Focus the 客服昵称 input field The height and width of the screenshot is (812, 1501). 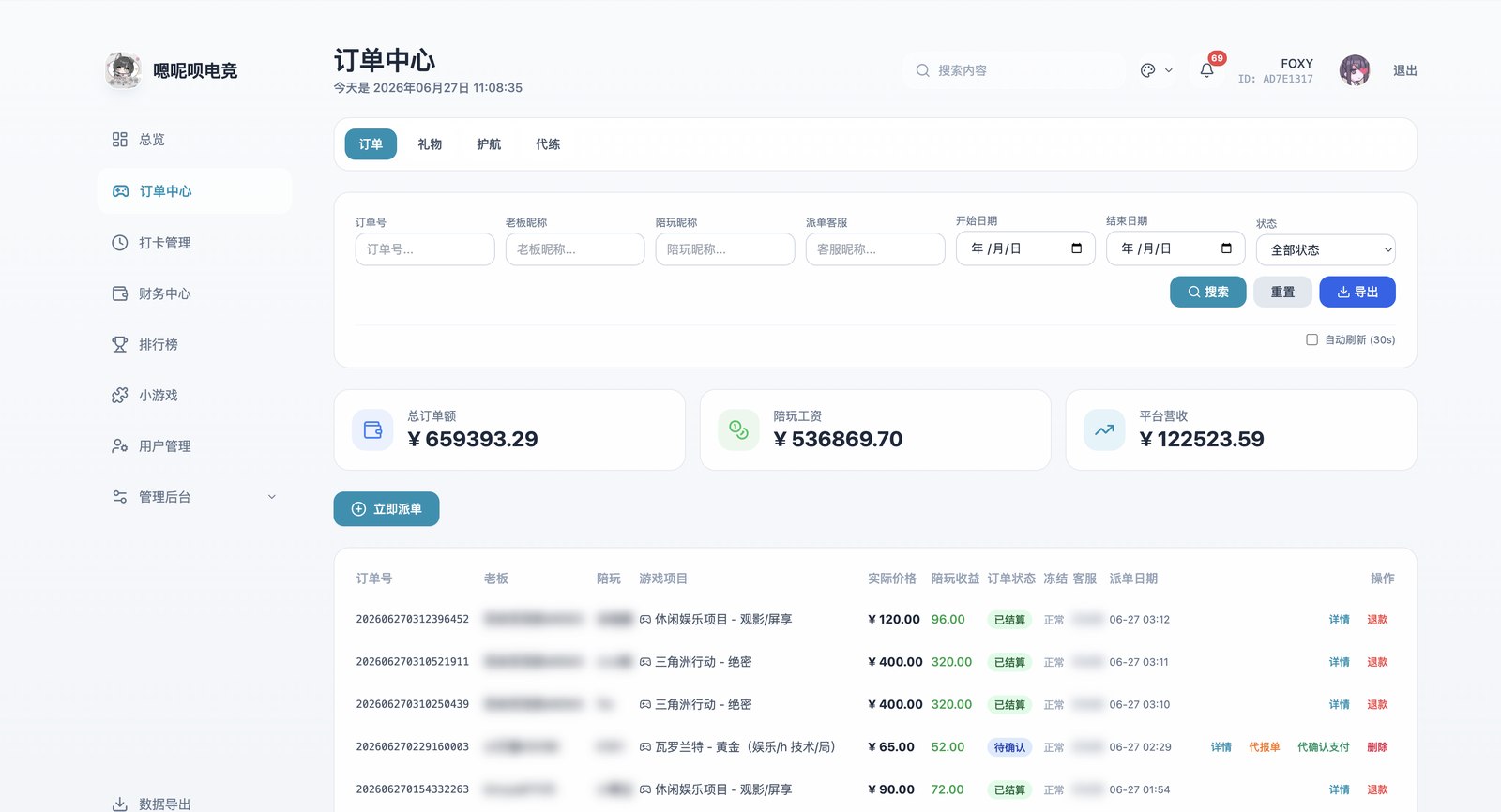[x=875, y=249]
